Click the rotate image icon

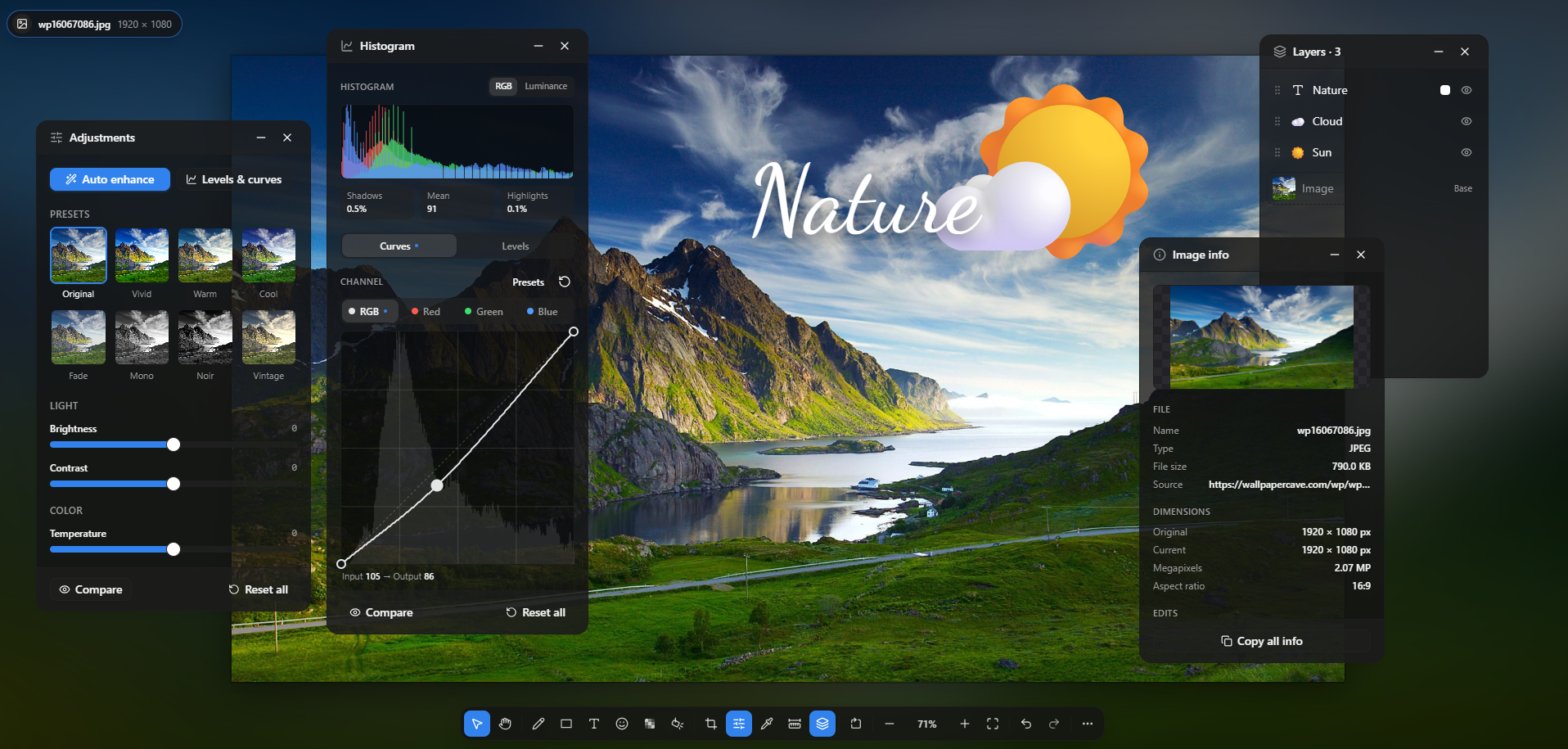856,724
